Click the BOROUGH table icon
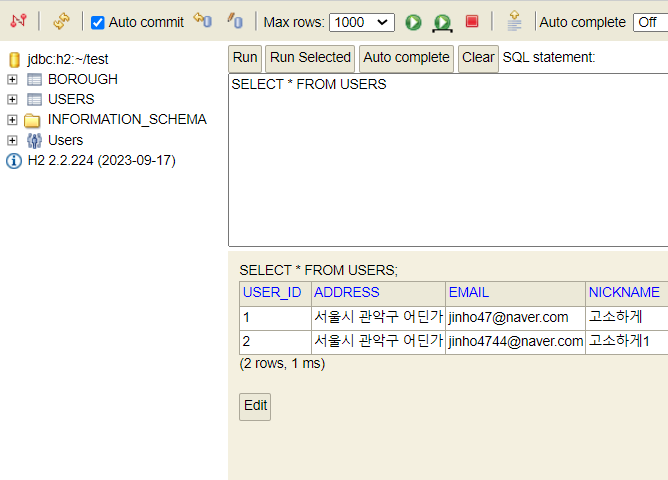This screenshot has height=480, width=668. pos(35,80)
